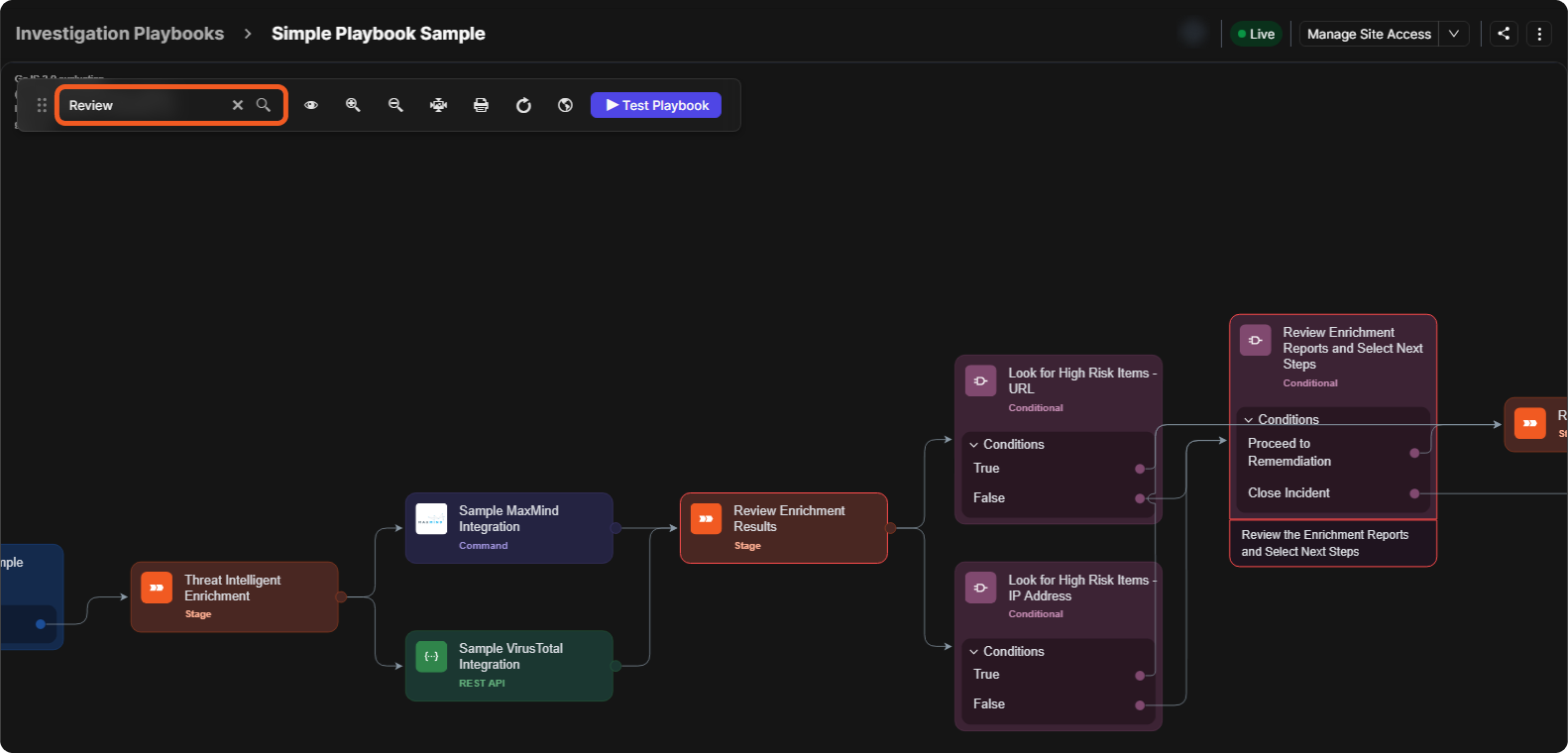Click the Sample MaxMind Integration node title
This screenshot has height=753, width=1568.
[508, 518]
